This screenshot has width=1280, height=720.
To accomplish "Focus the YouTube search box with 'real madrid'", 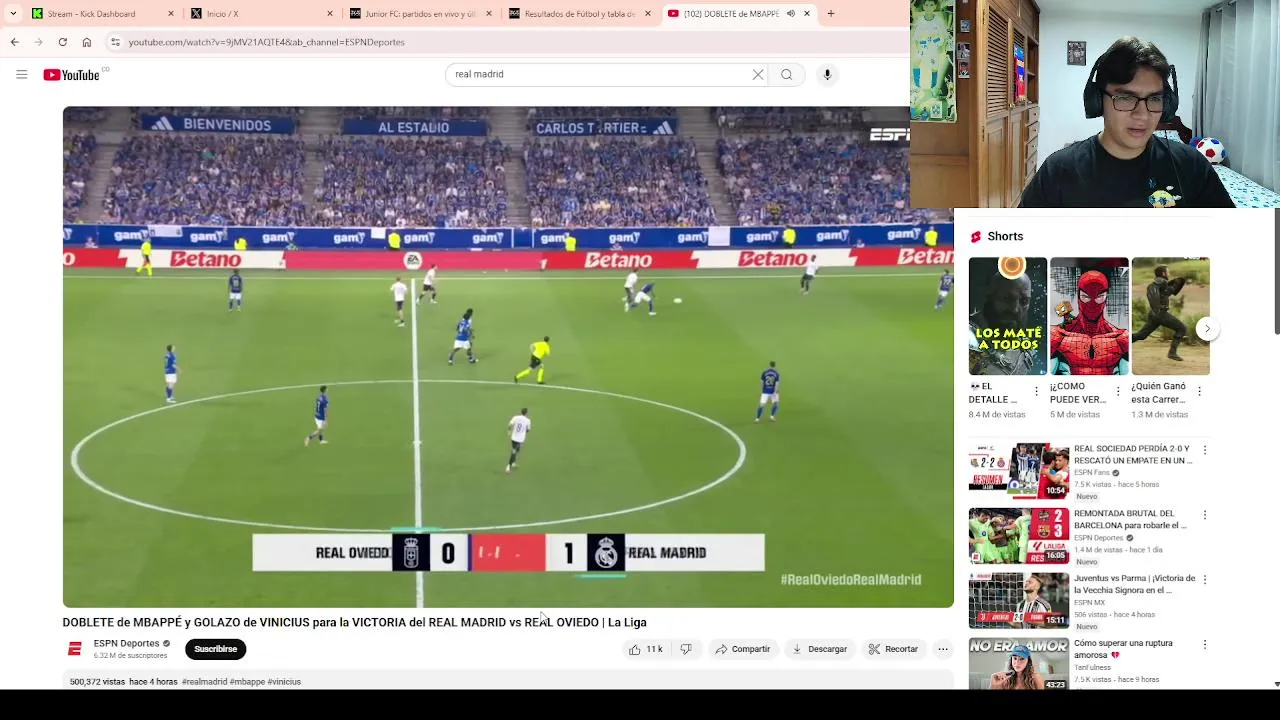I will (x=598, y=74).
